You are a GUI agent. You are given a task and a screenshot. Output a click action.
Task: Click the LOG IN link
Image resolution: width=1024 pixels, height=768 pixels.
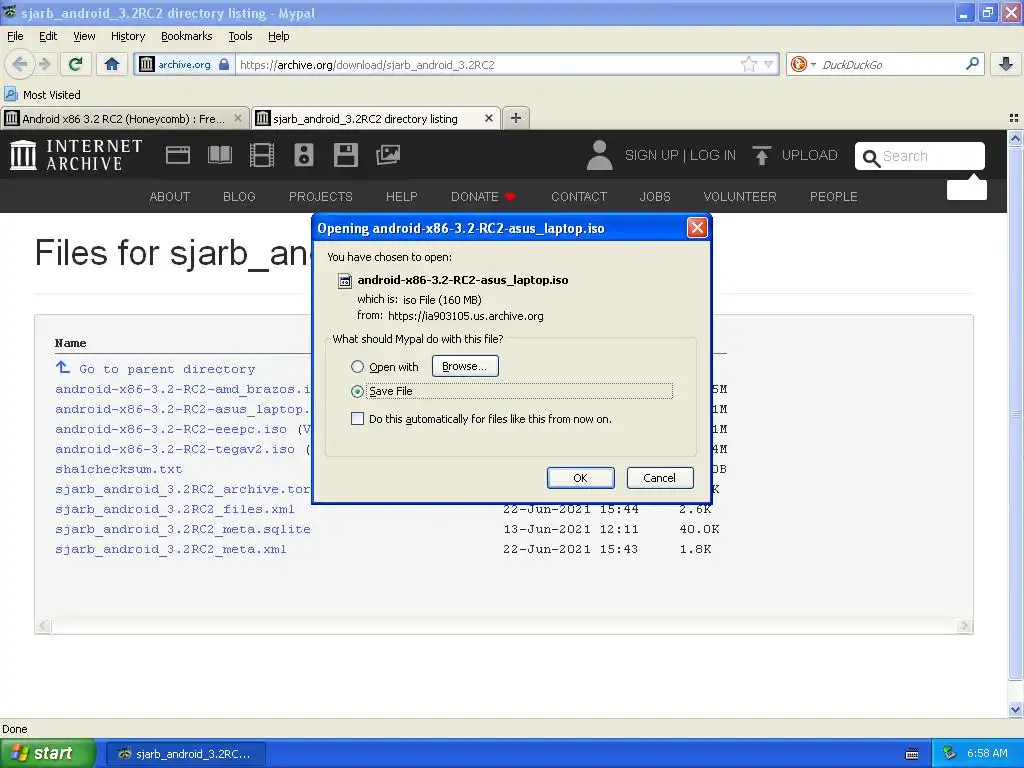click(x=712, y=155)
